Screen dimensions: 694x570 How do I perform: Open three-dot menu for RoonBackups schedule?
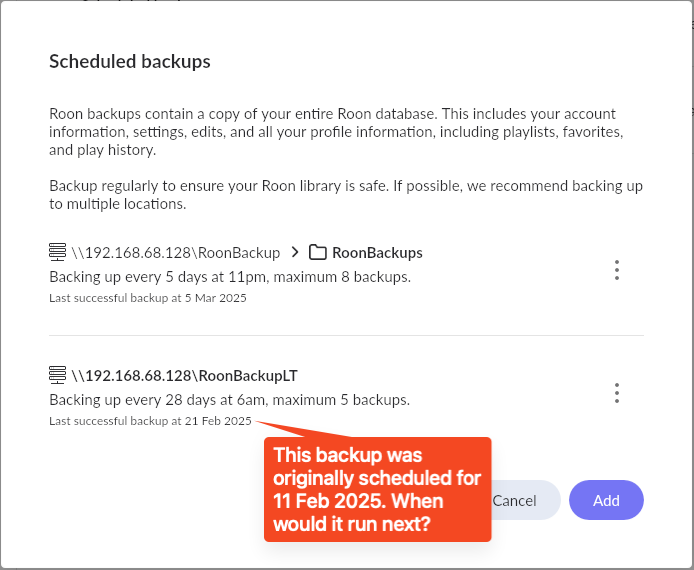pos(617,270)
